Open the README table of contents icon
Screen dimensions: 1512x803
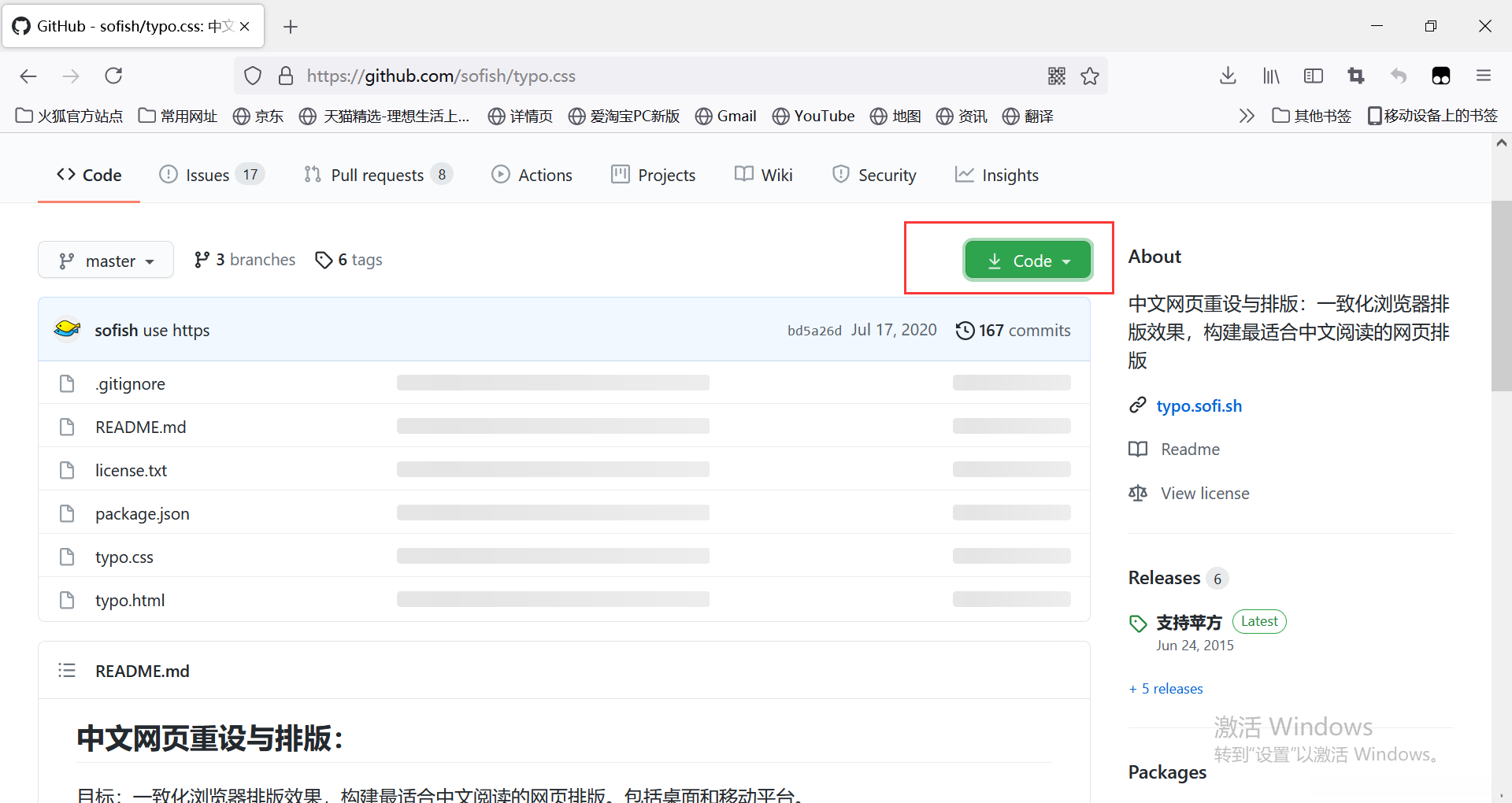point(67,670)
